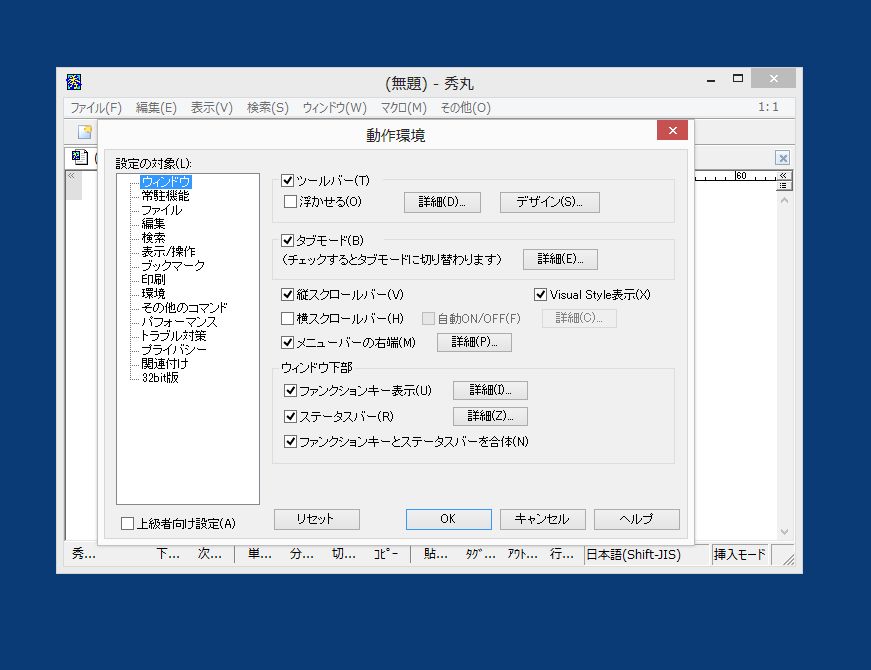This screenshot has width=871, height=670.
Task: Select 検索 in the settings tree
Action: 153,238
